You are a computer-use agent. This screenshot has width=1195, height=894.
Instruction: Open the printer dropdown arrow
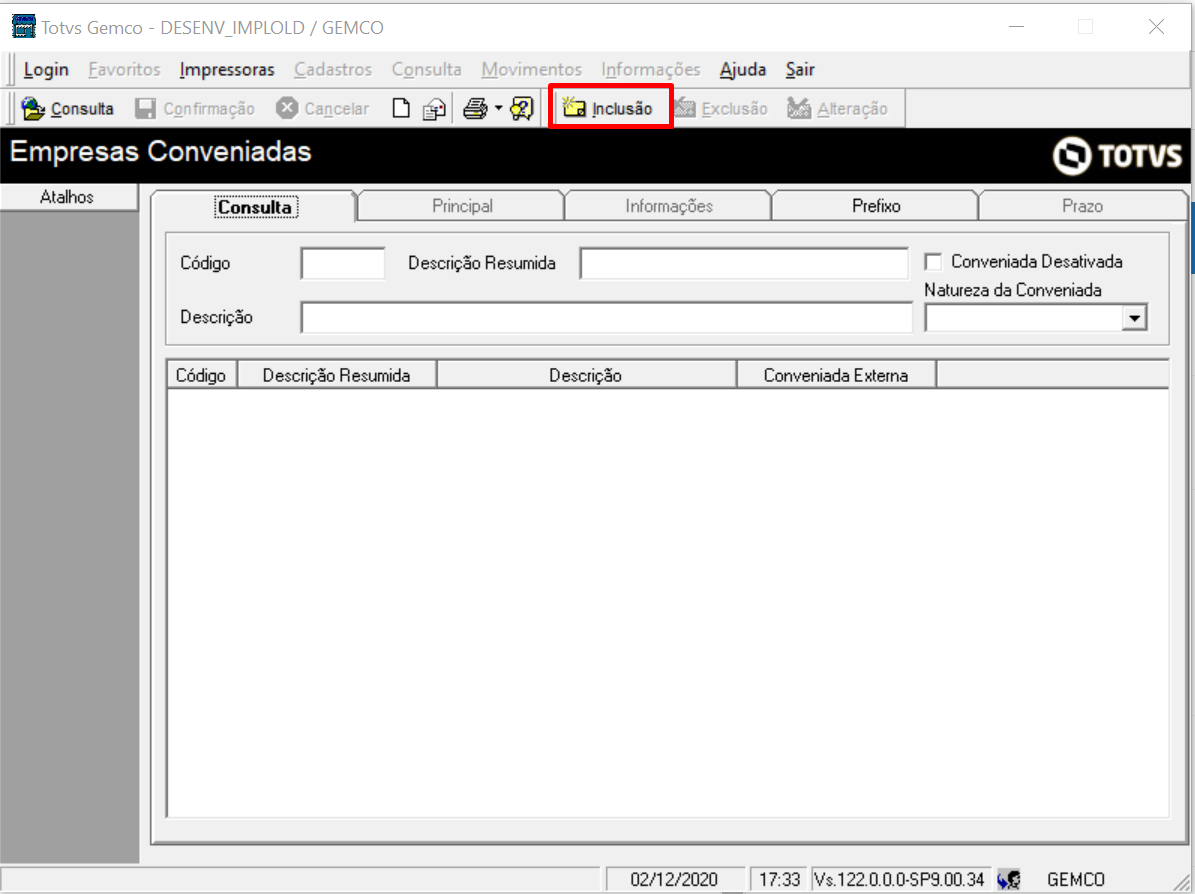pos(498,108)
